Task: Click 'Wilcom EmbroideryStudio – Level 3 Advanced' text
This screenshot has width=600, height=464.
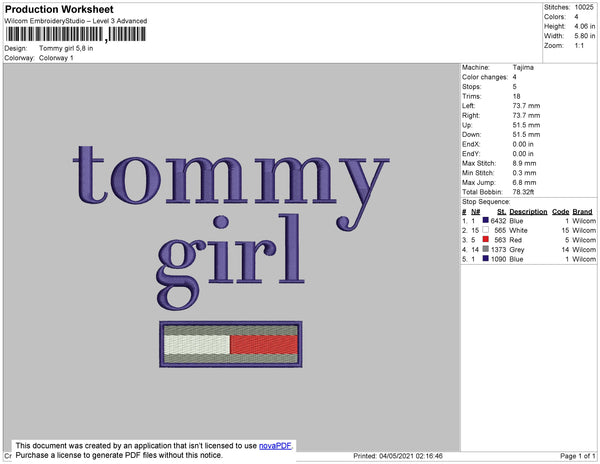Action: [76, 21]
